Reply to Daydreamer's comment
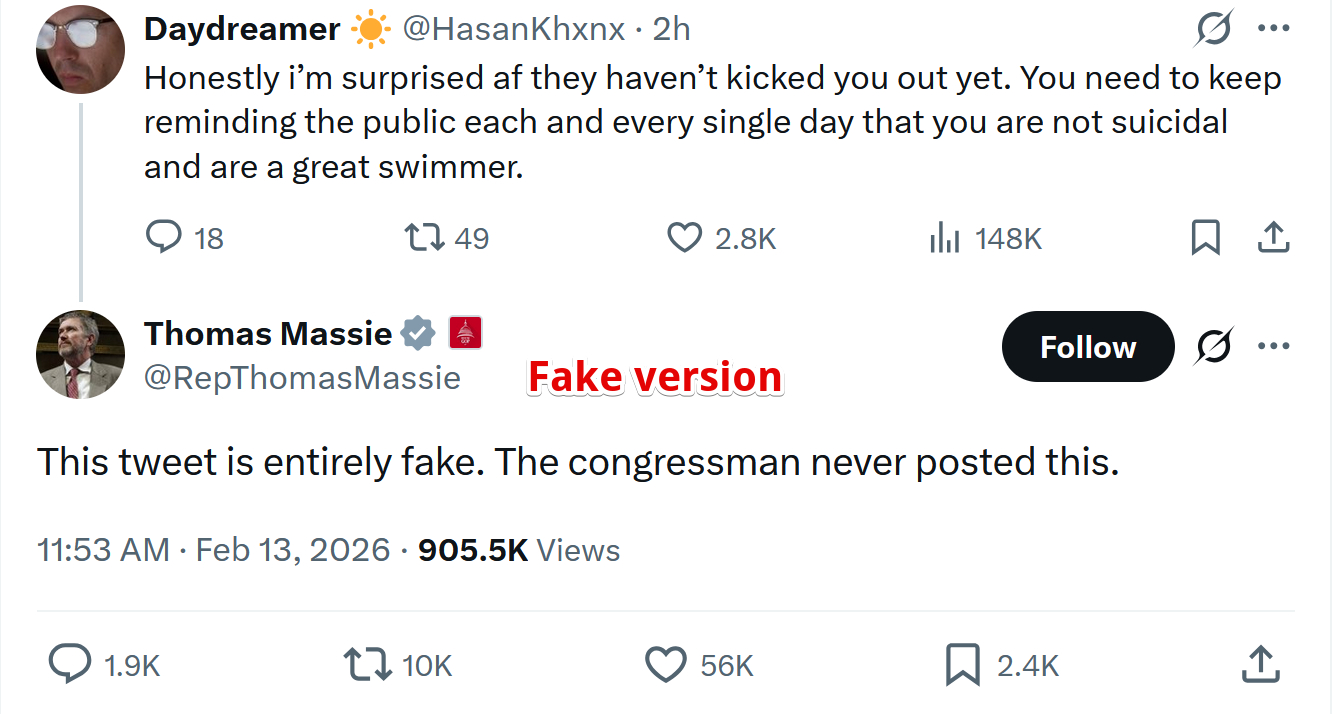This screenshot has height=714, width=1336. pyautogui.click(x=162, y=238)
